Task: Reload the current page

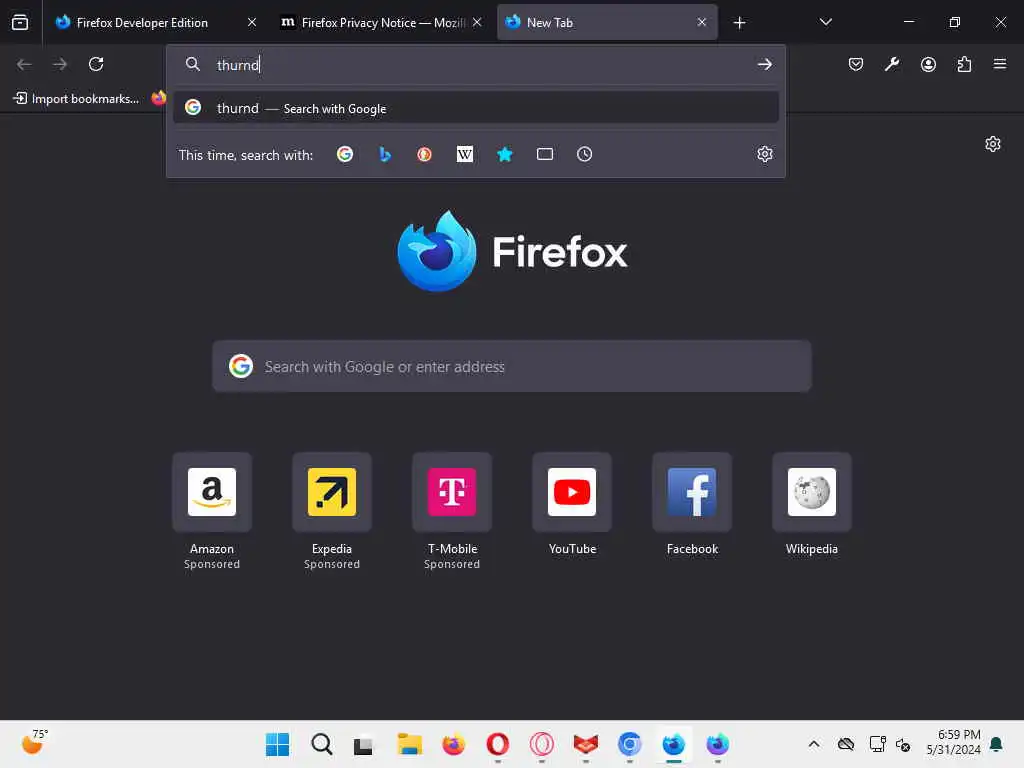Action: [x=96, y=64]
